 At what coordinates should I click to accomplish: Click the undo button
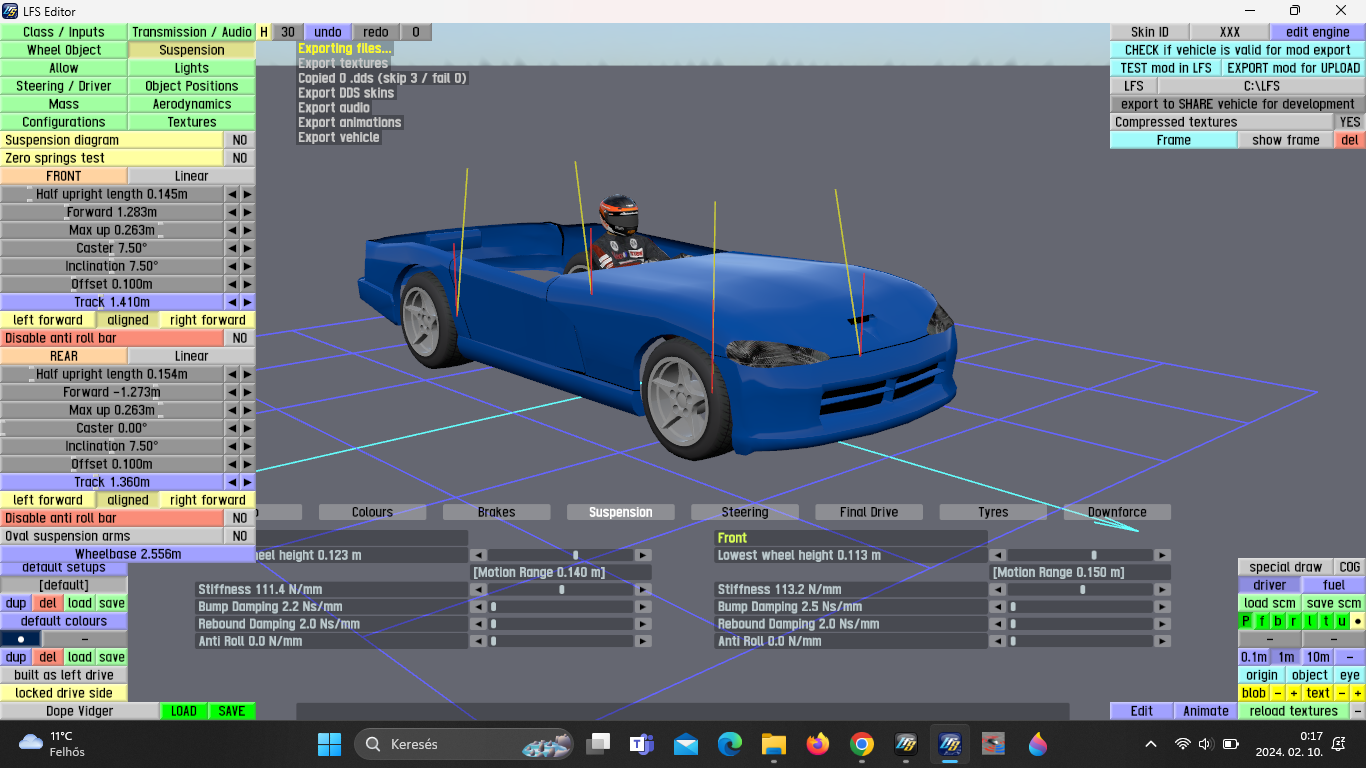tap(328, 32)
